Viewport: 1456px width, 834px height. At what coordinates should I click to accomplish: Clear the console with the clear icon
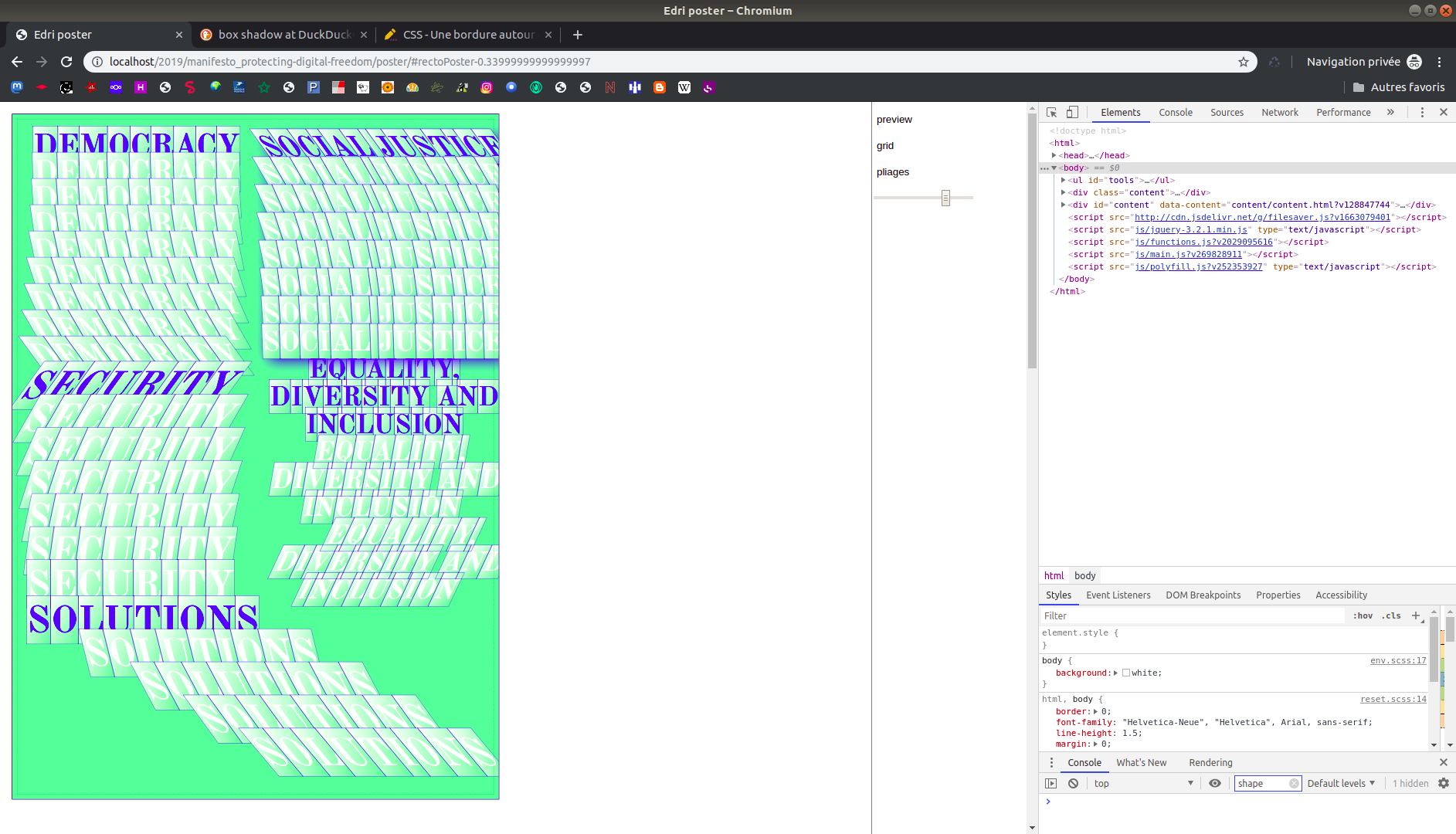tap(1073, 783)
